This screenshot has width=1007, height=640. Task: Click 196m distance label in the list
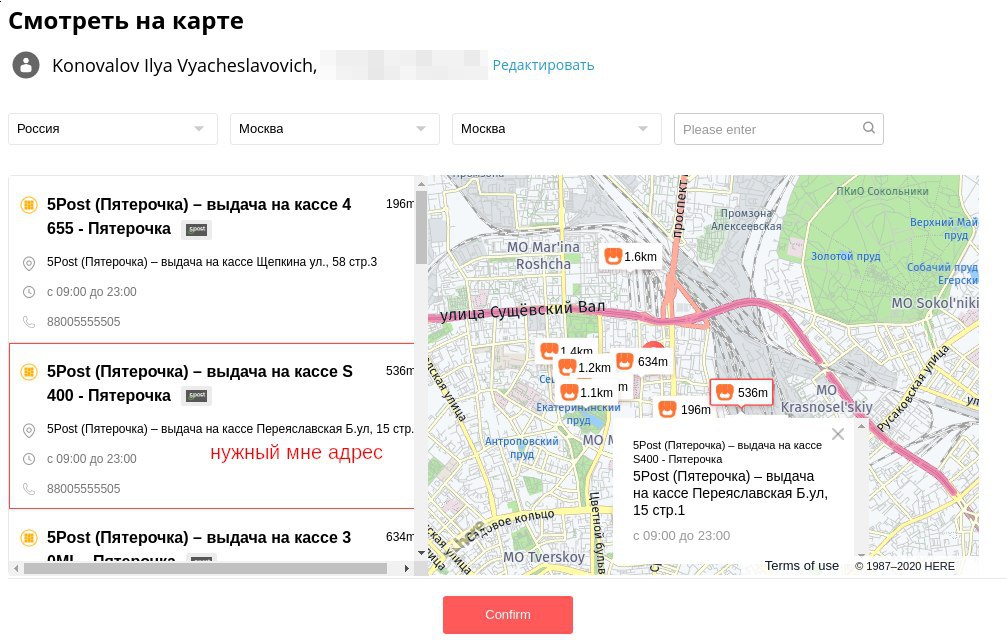click(x=399, y=204)
